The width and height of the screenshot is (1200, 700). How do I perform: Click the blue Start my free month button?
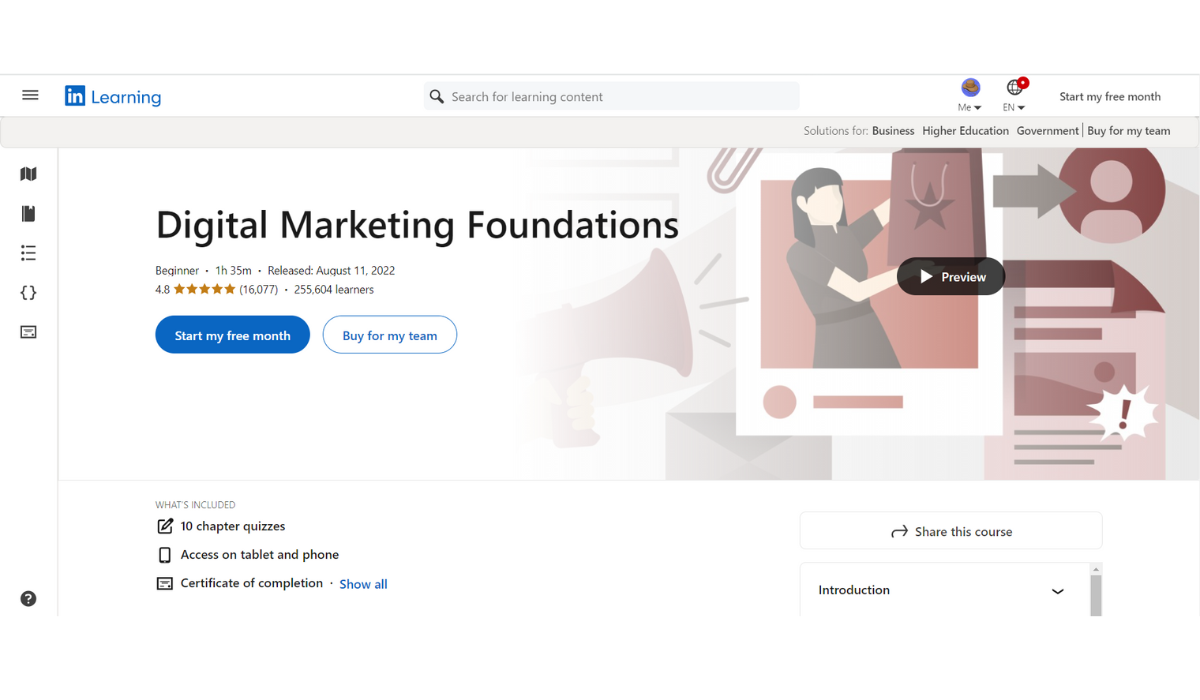[232, 336]
